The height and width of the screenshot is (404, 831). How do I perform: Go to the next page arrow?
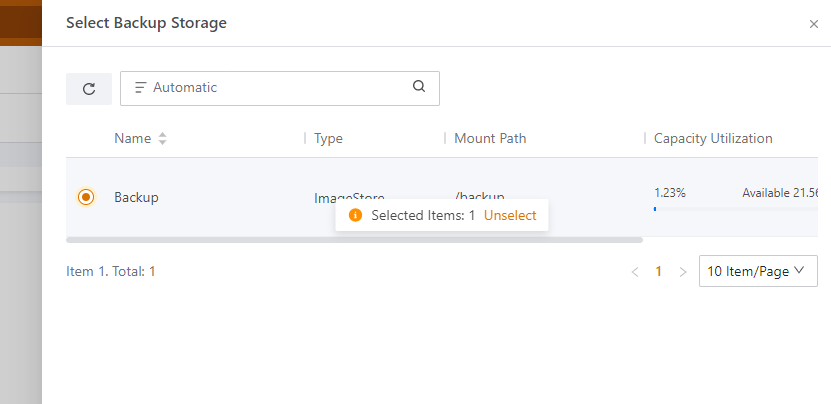[x=683, y=271]
